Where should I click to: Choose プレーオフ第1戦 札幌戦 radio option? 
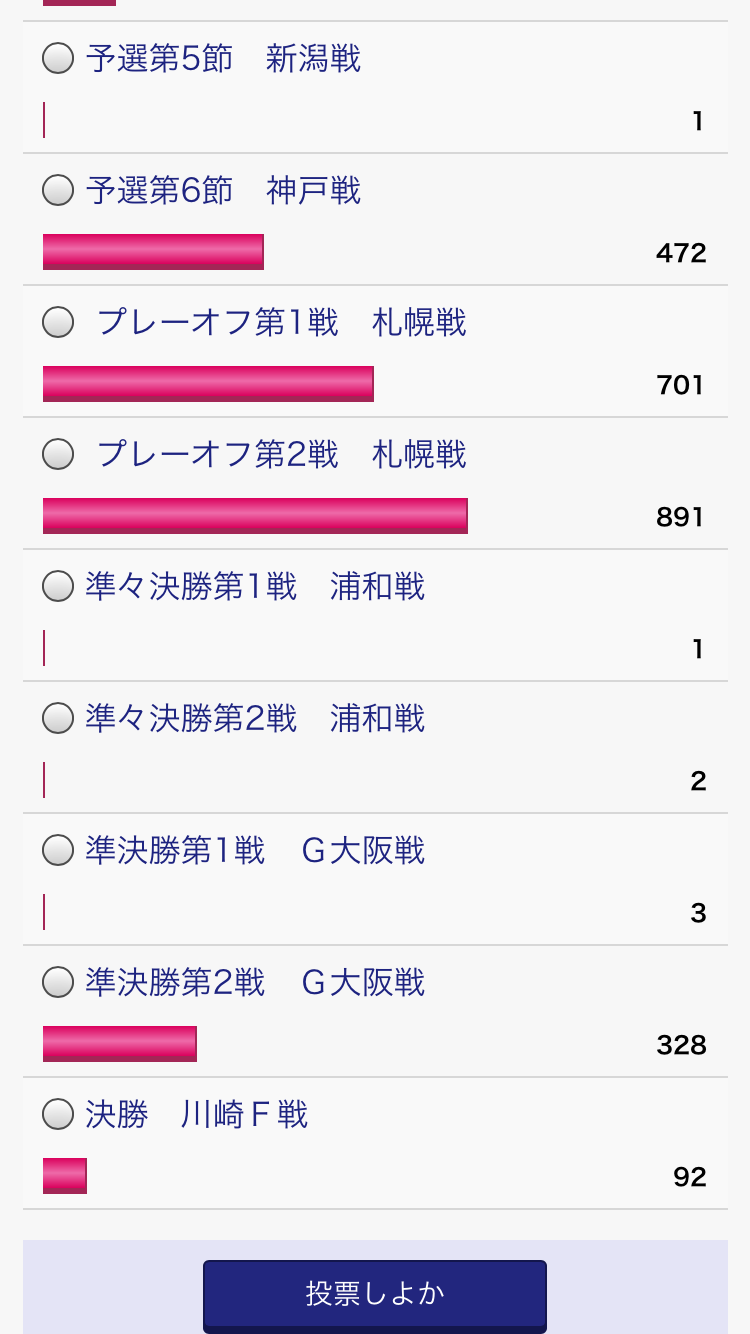click(58, 322)
